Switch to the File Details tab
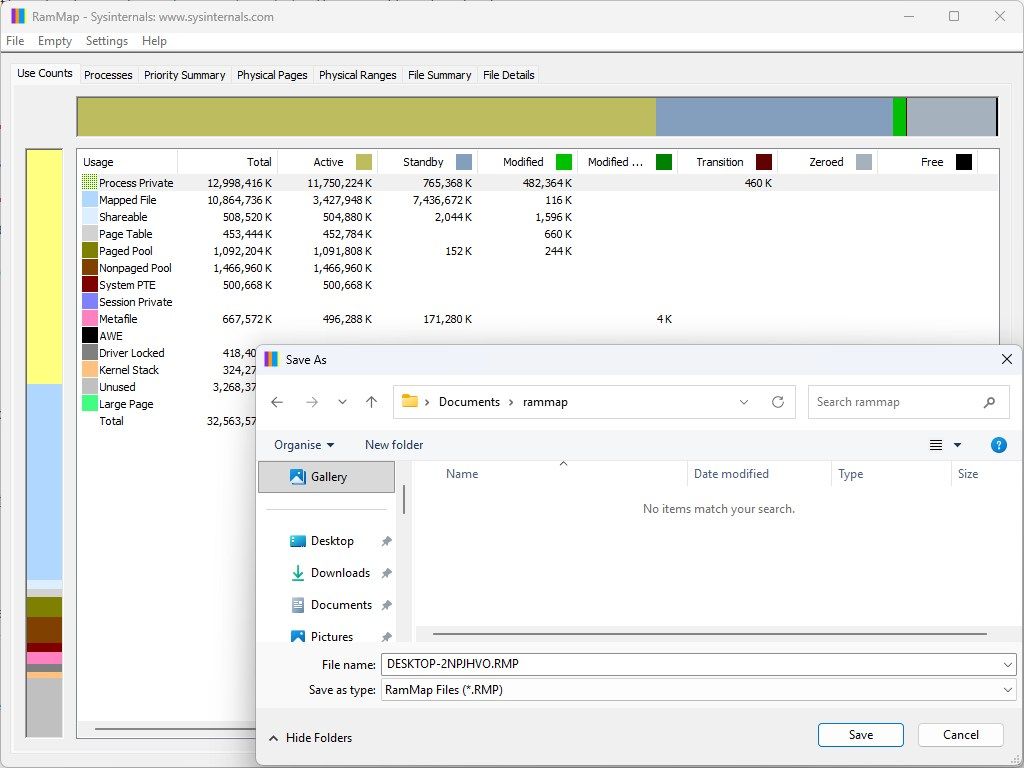Image resolution: width=1024 pixels, height=768 pixels. pyautogui.click(x=509, y=75)
